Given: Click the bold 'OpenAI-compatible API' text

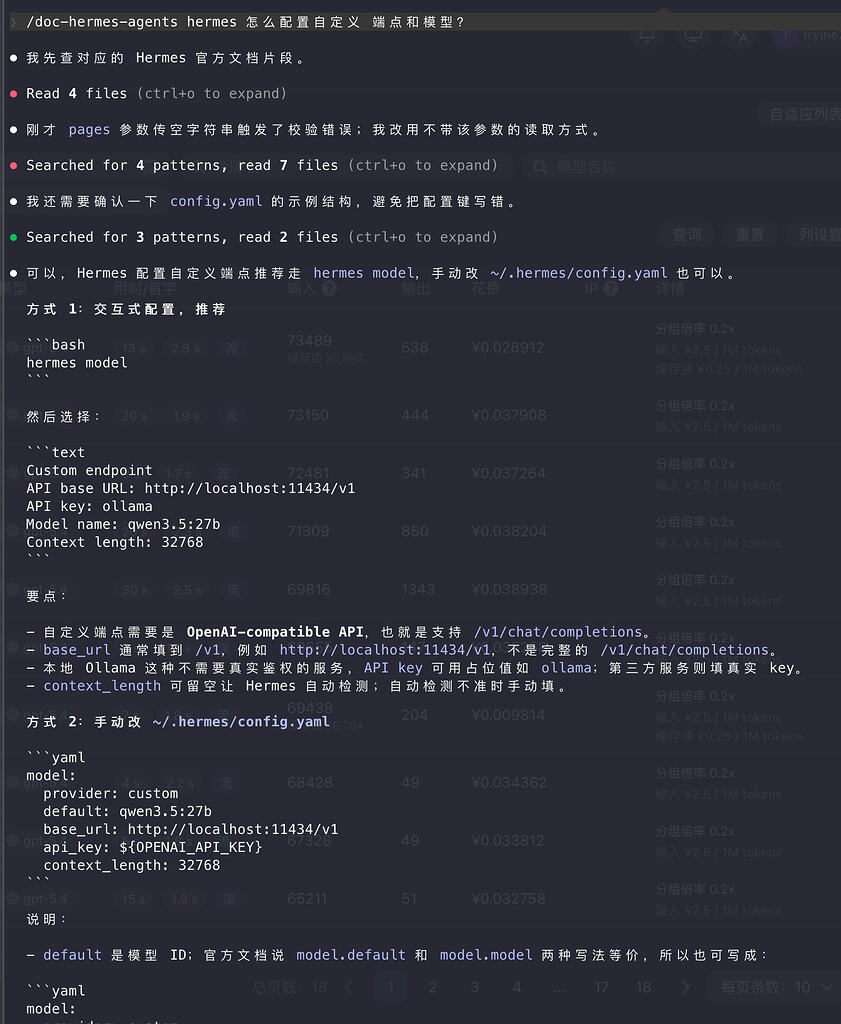Looking at the screenshot, I should (275, 632).
